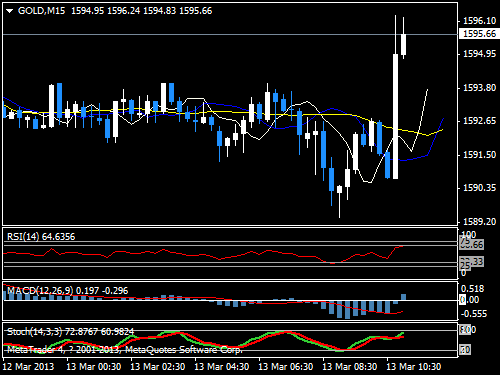Screen dimensions: 500x375
Task: Click the 1594.95 price axis label
Action: [479, 54]
